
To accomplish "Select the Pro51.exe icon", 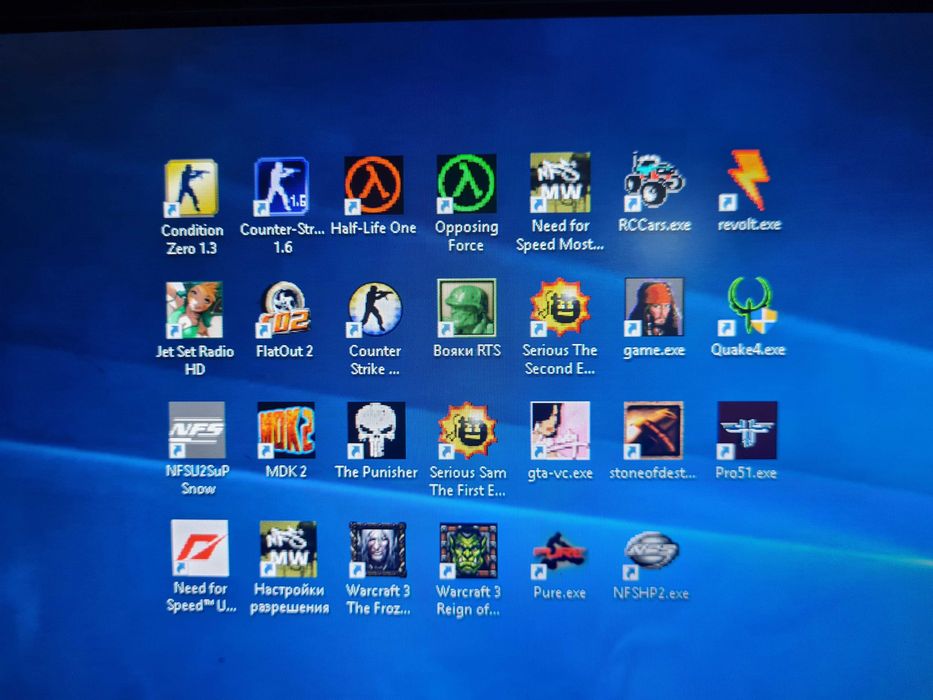I will coord(747,430).
